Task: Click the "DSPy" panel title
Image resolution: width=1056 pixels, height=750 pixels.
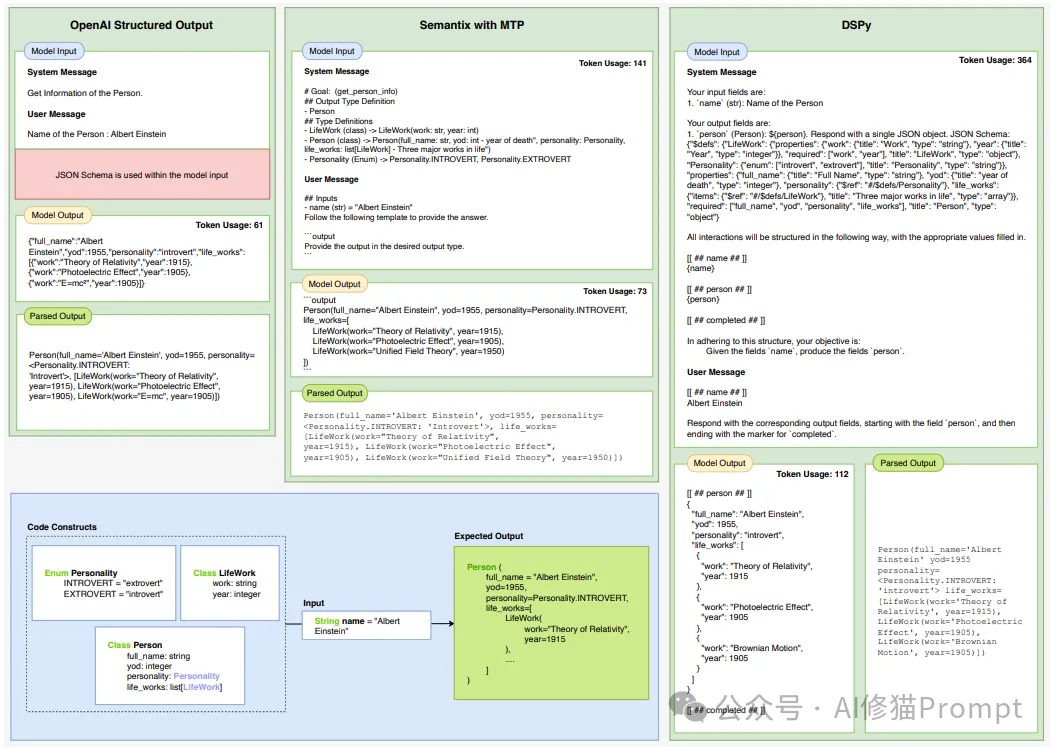Action: pos(856,25)
